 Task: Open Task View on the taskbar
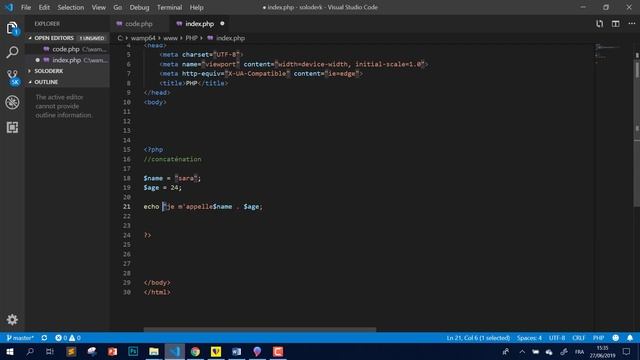(x=50, y=351)
